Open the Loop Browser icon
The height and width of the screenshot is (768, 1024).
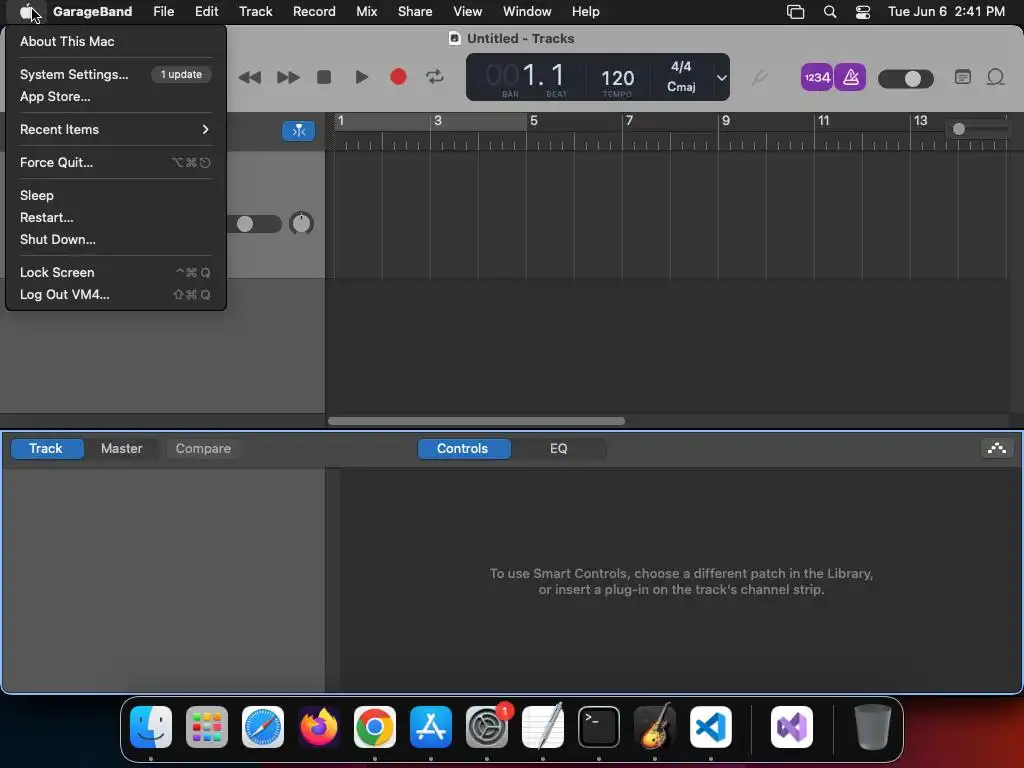point(995,77)
